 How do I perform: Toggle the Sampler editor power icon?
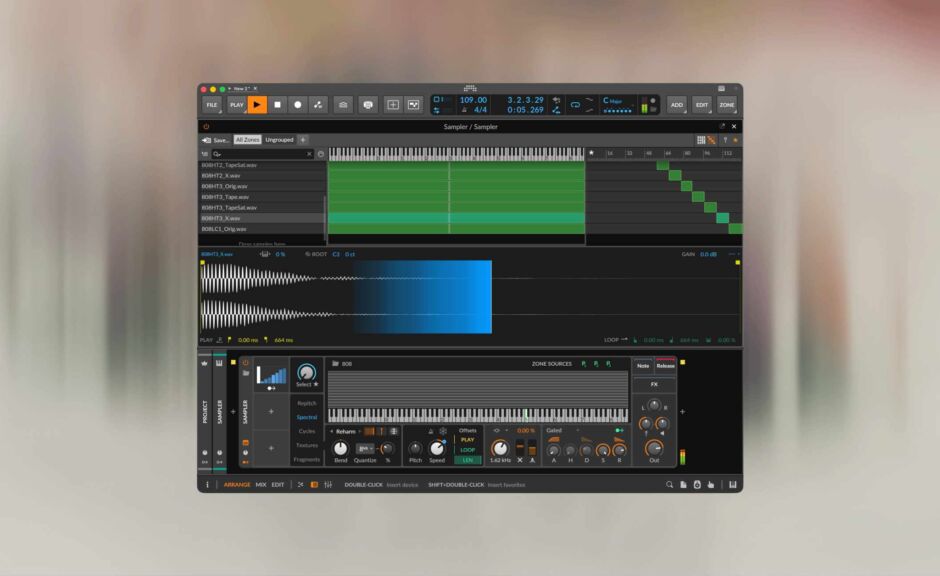(206, 126)
